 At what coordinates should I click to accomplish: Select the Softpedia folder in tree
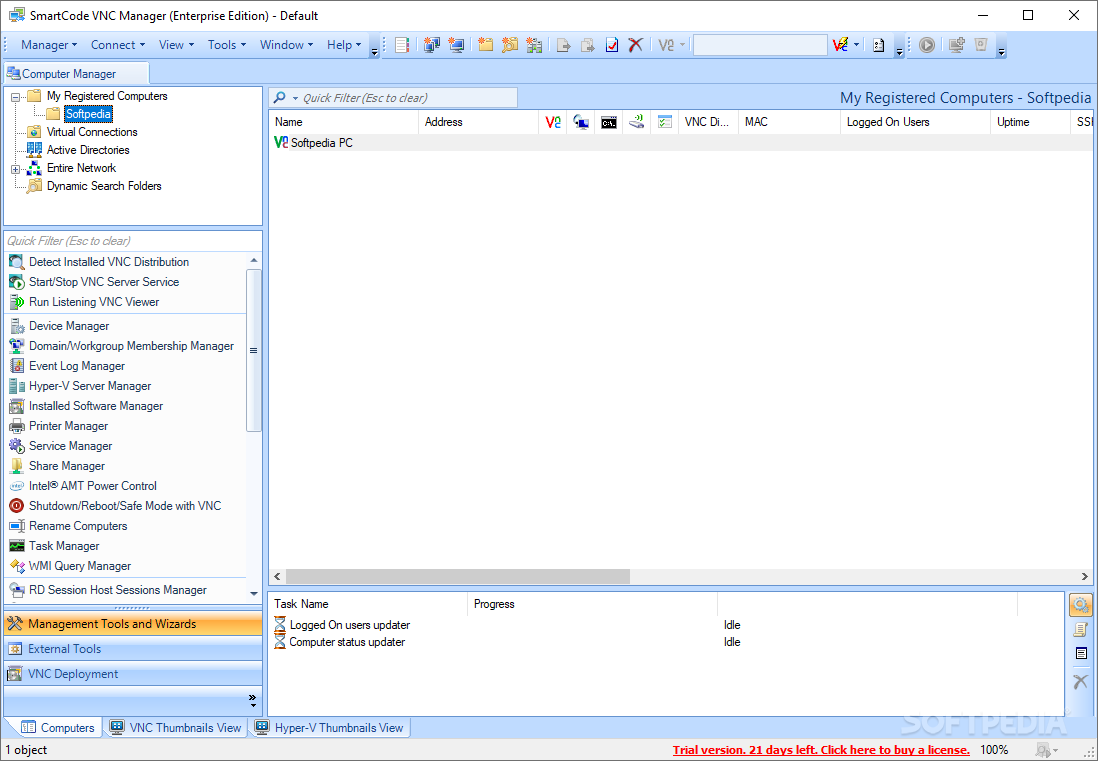(x=88, y=114)
